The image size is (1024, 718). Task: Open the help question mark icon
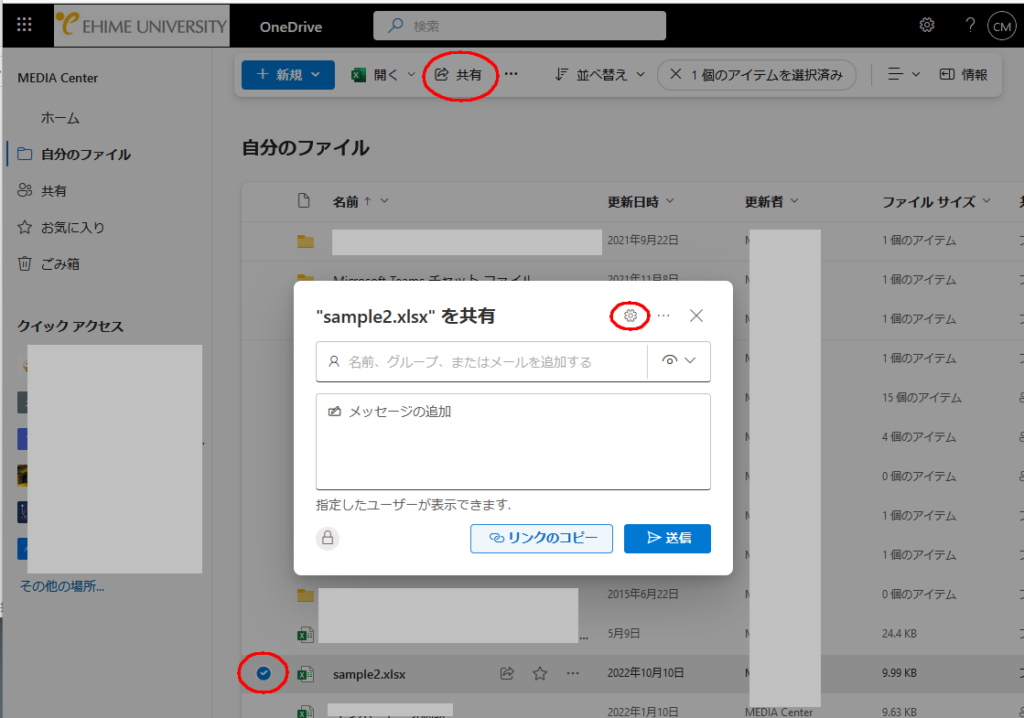[x=970, y=25]
